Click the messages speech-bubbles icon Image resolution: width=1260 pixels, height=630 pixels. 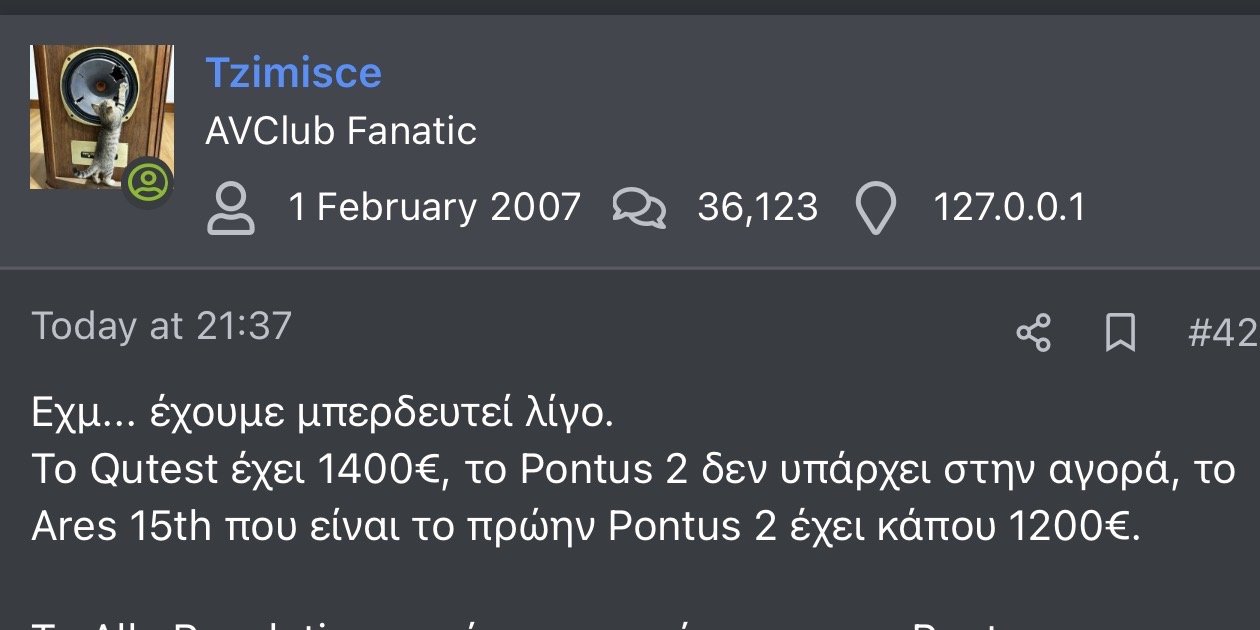[x=639, y=208]
